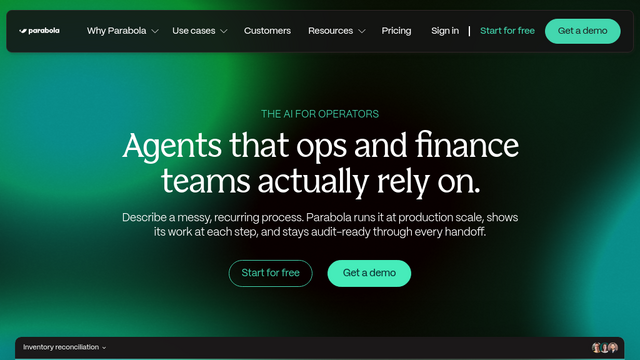Open the Resources menu
This screenshot has height=360, width=640.
click(330, 31)
